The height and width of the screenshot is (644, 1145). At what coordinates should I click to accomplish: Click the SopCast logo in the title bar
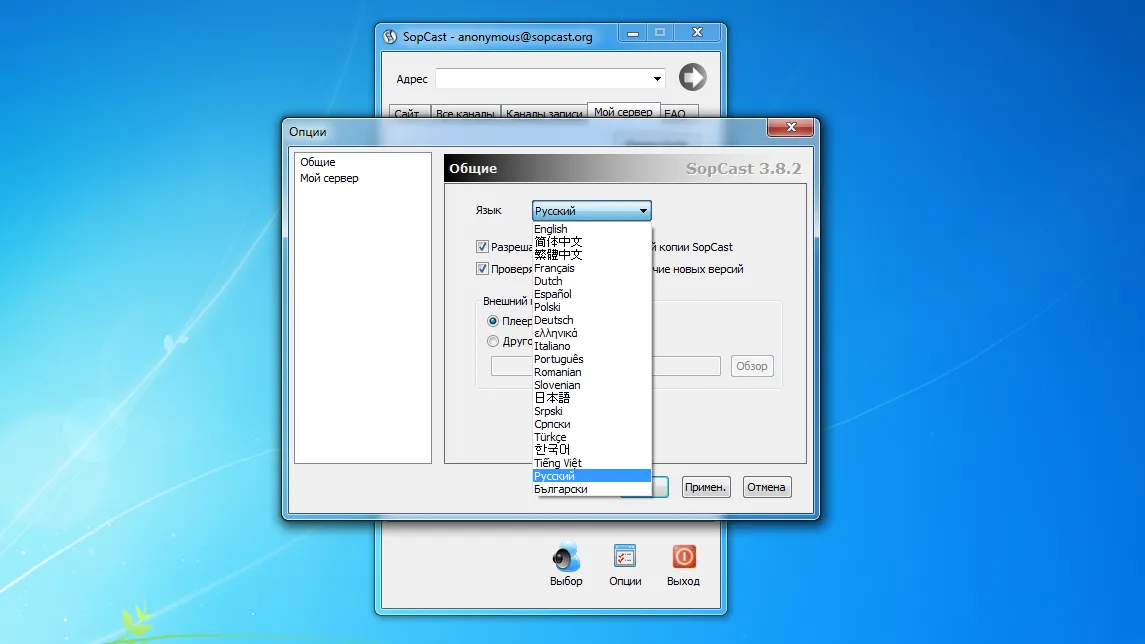click(x=391, y=37)
